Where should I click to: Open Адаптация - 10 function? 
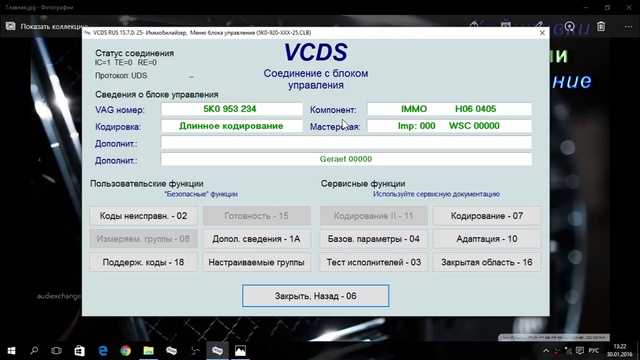click(x=487, y=239)
